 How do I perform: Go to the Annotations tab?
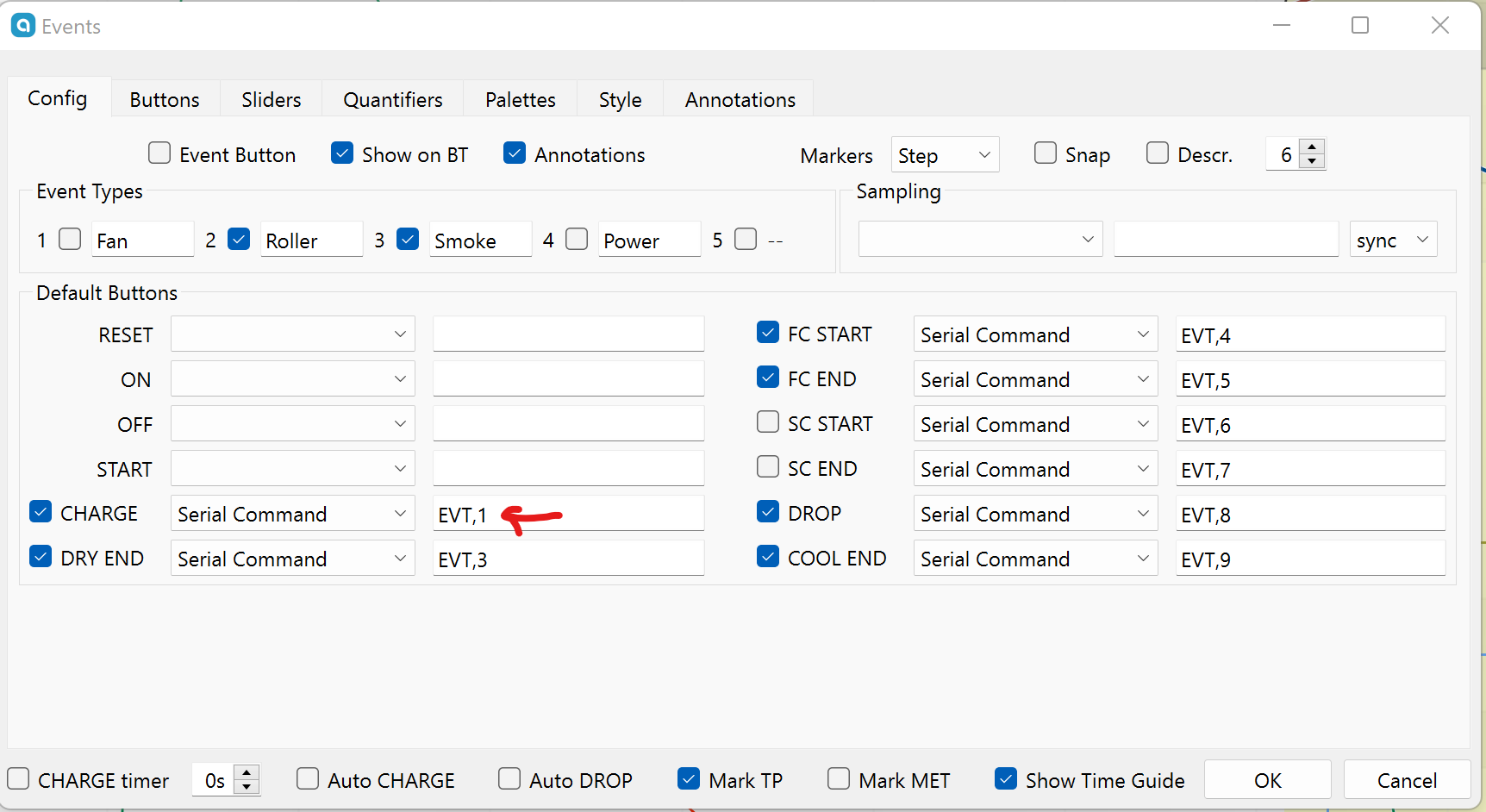tap(740, 100)
